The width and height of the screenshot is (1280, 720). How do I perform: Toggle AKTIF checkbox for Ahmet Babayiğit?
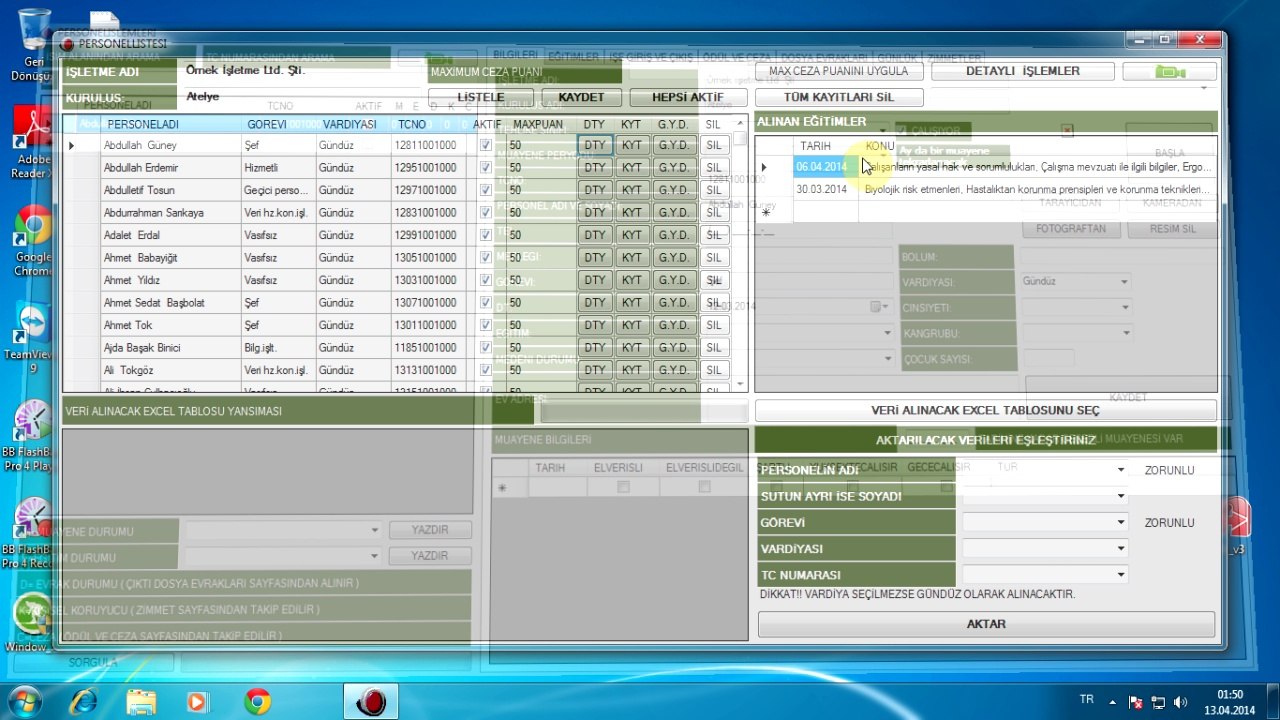(486, 258)
